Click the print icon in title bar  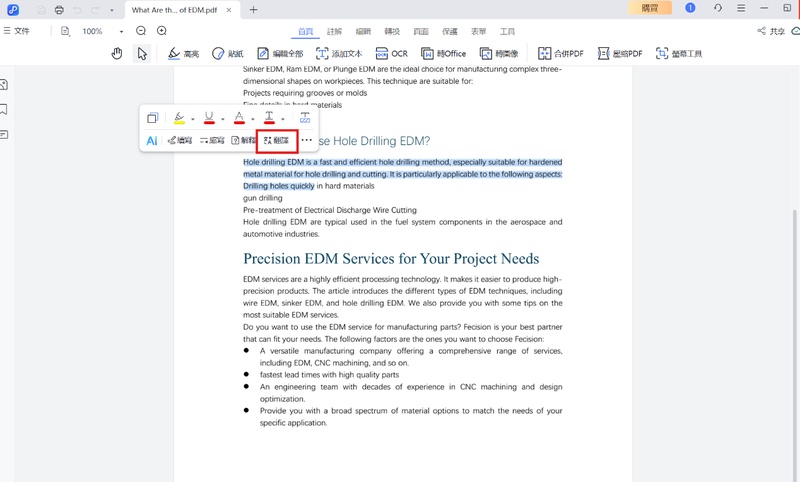(x=59, y=9)
